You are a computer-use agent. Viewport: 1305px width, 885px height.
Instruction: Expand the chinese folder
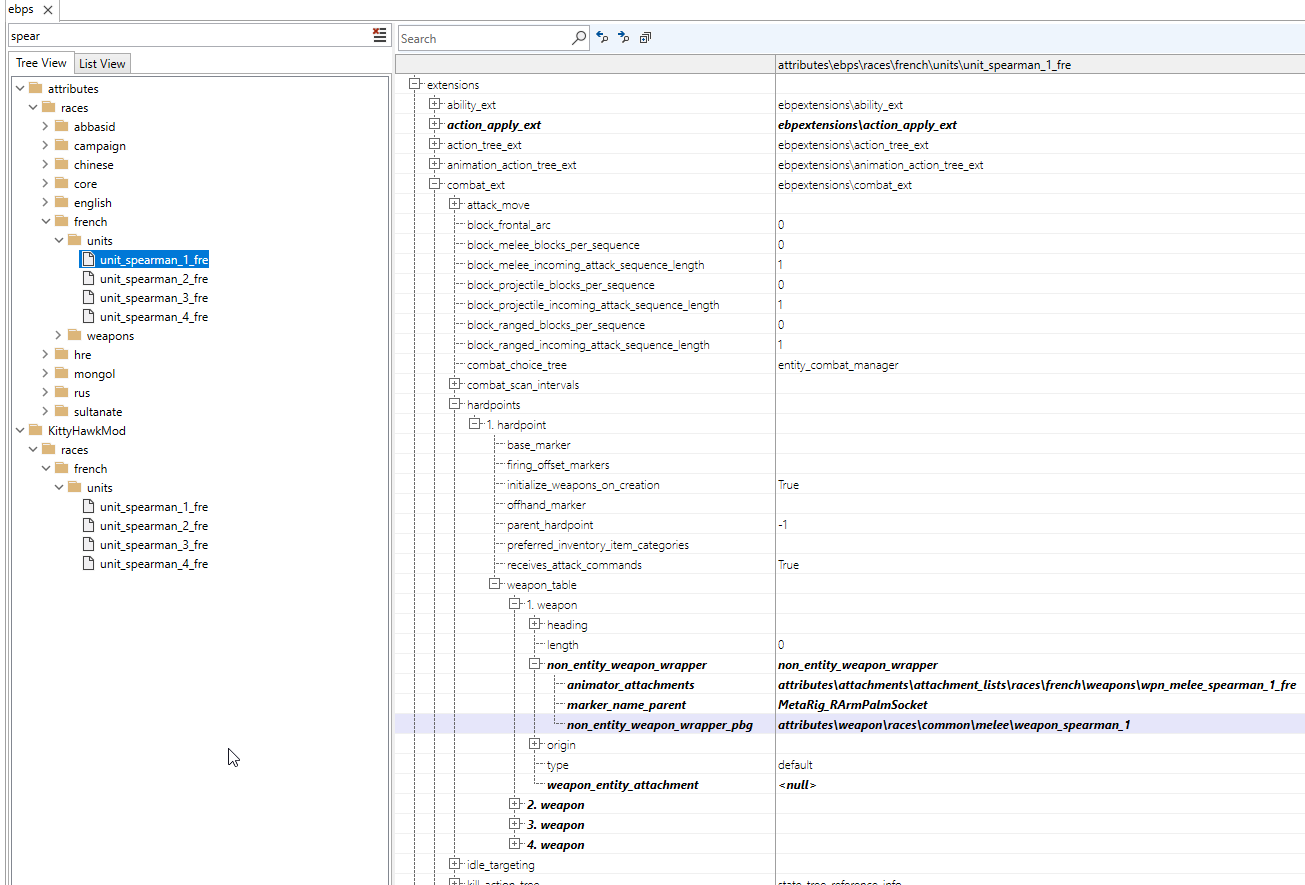pyautogui.click(x=46, y=164)
